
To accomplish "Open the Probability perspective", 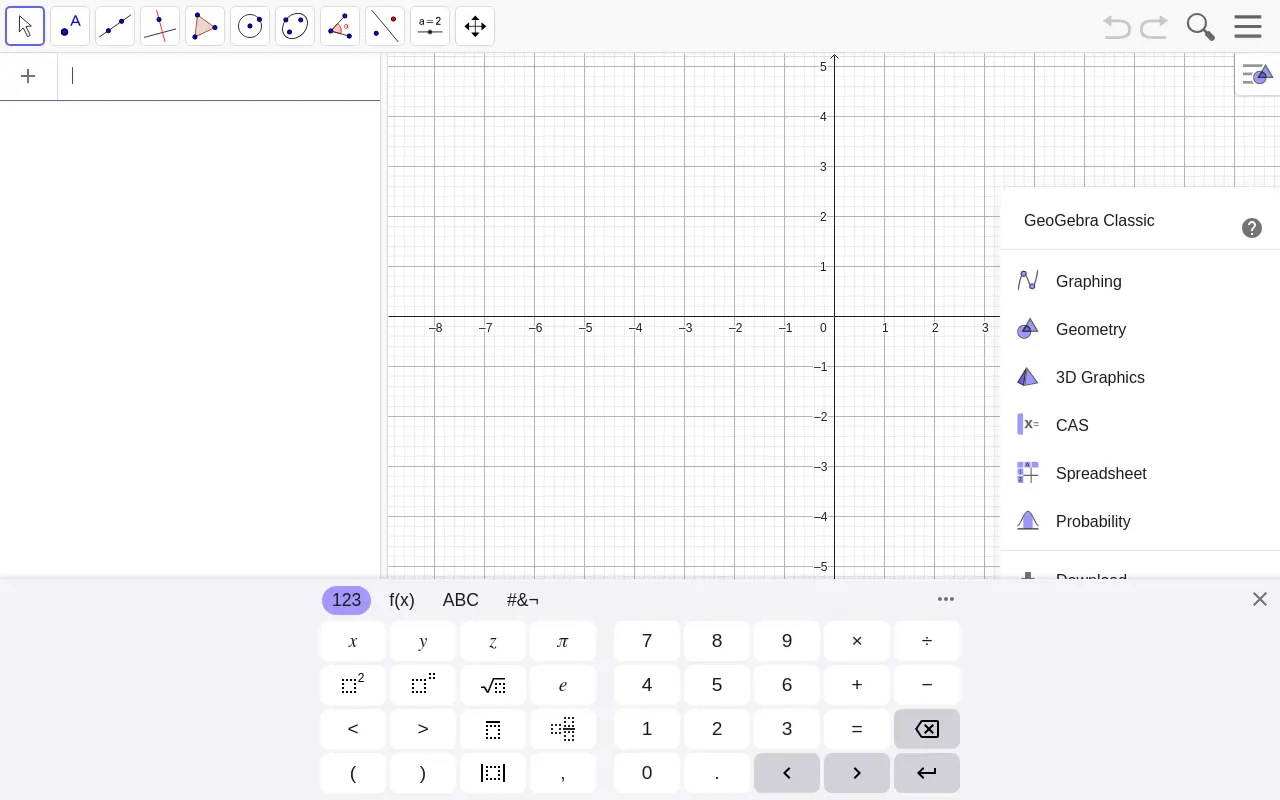I will pos(1140,521).
